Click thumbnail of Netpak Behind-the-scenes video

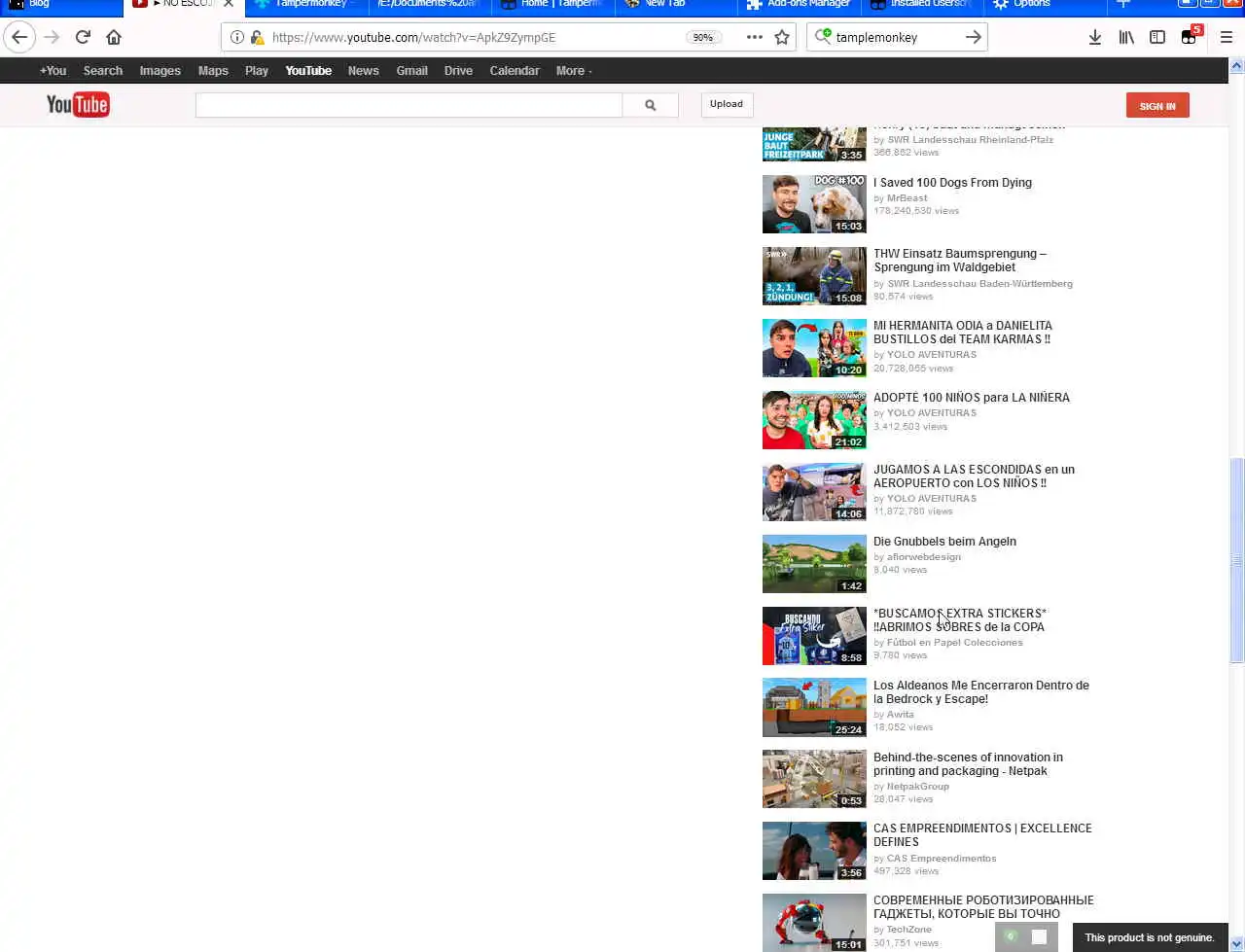pos(814,779)
